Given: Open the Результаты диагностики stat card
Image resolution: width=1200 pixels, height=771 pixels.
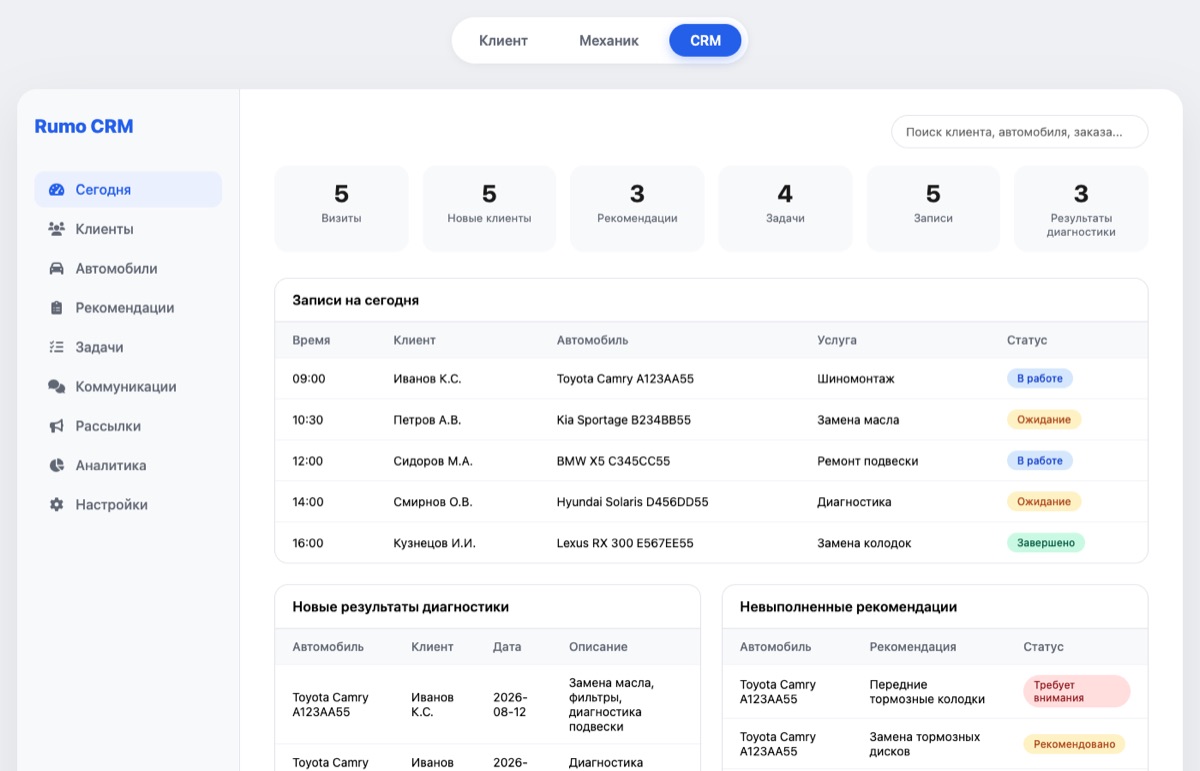Looking at the screenshot, I should (x=1081, y=208).
